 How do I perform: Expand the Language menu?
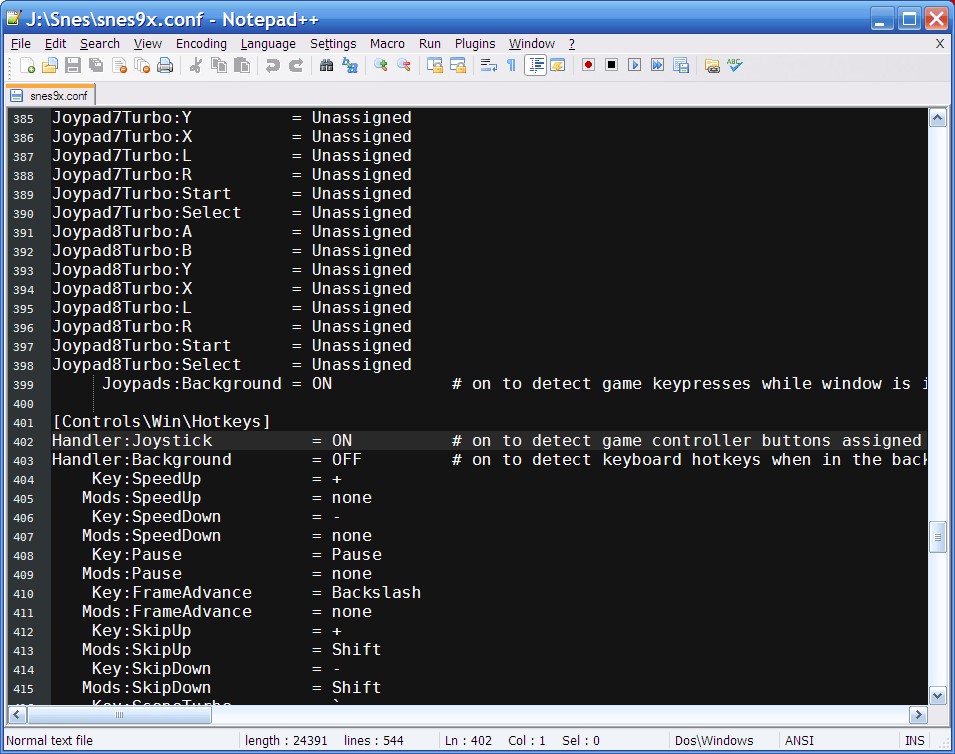pyautogui.click(x=268, y=44)
